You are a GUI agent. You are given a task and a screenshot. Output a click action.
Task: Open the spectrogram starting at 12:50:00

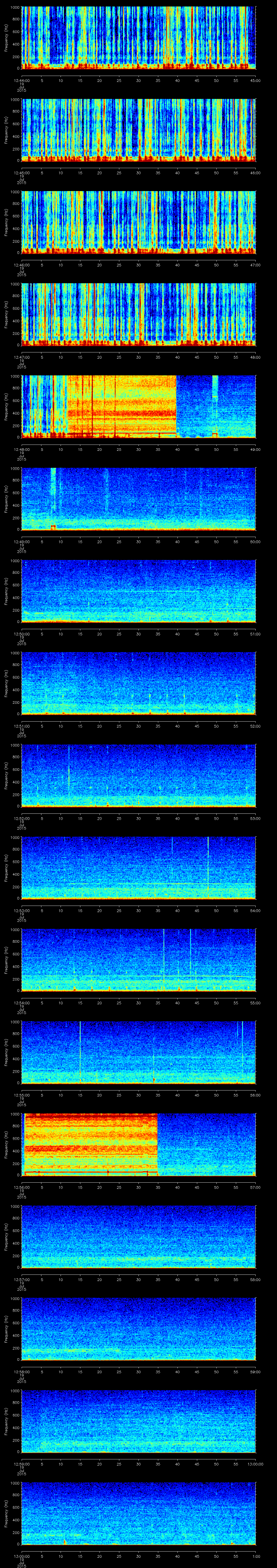[x=139, y=591]
